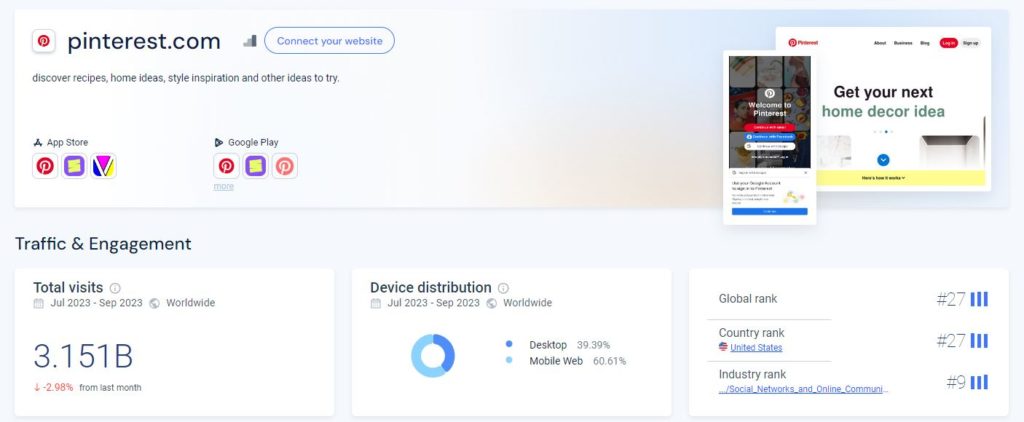
Task: Click the Google Play label icon
Action: coord(219,142)
